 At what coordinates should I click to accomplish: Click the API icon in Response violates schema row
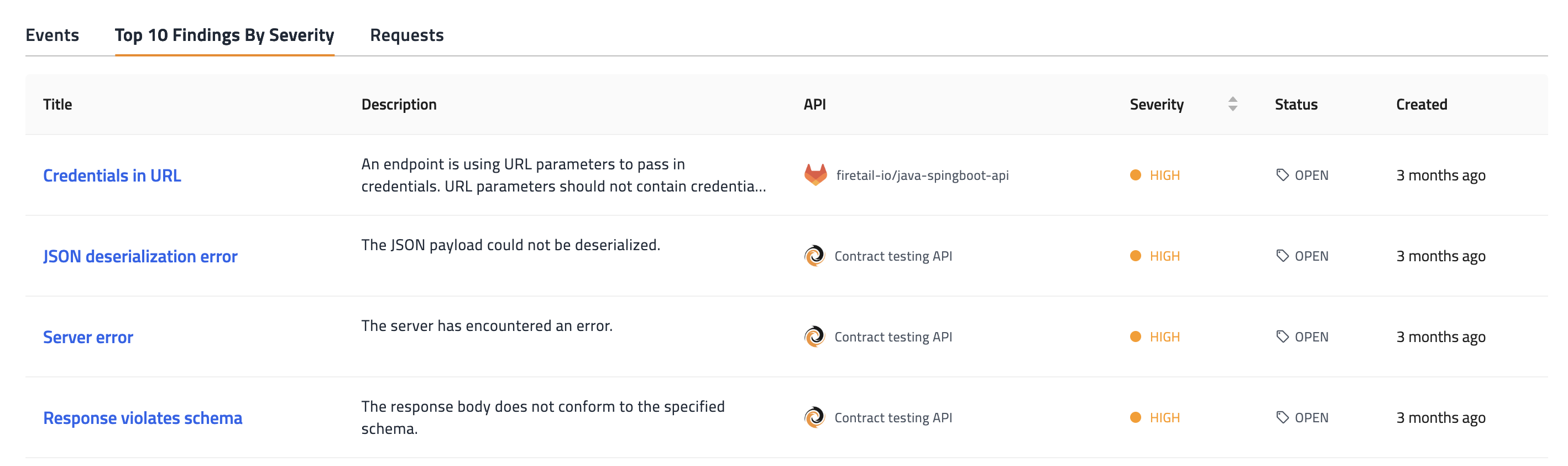point(814,418)
